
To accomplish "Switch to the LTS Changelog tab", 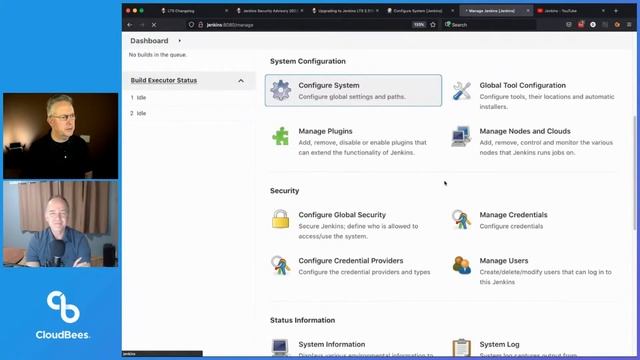I will click(195, 11).
